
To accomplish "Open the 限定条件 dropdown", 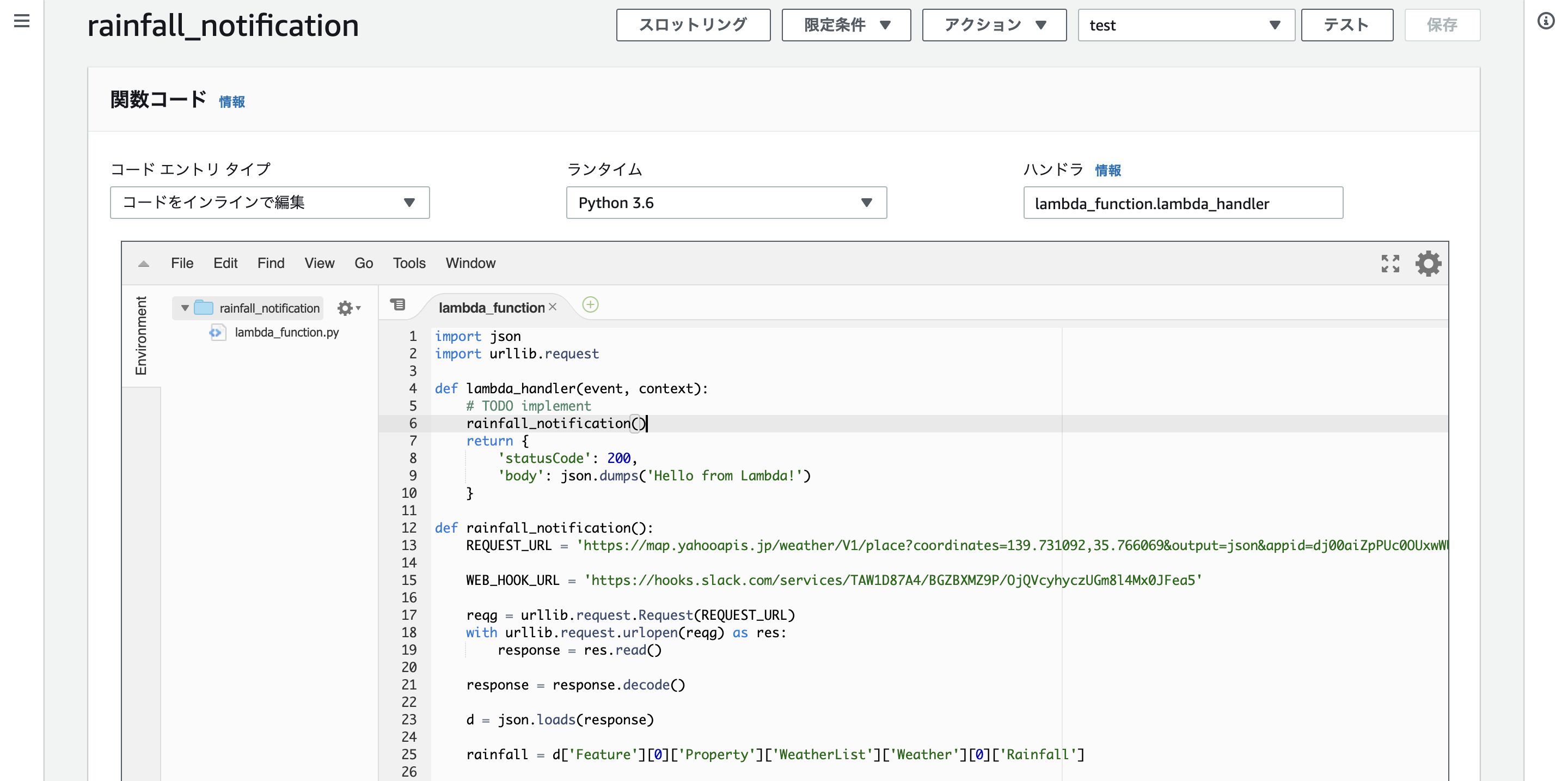I will [x=846, y=25].
